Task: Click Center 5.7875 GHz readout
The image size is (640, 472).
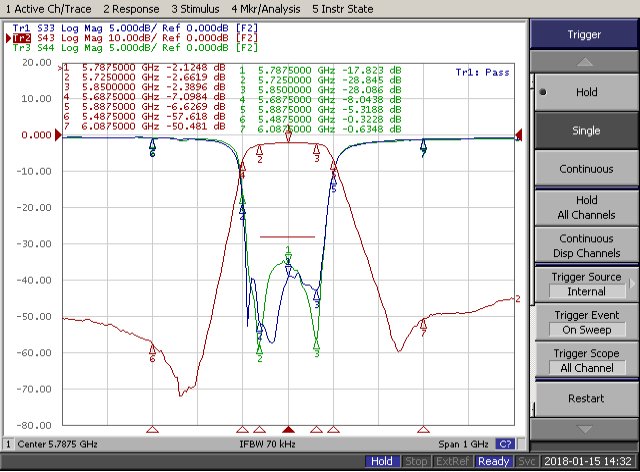Action: pyautogui.click(x=57, y=444)
